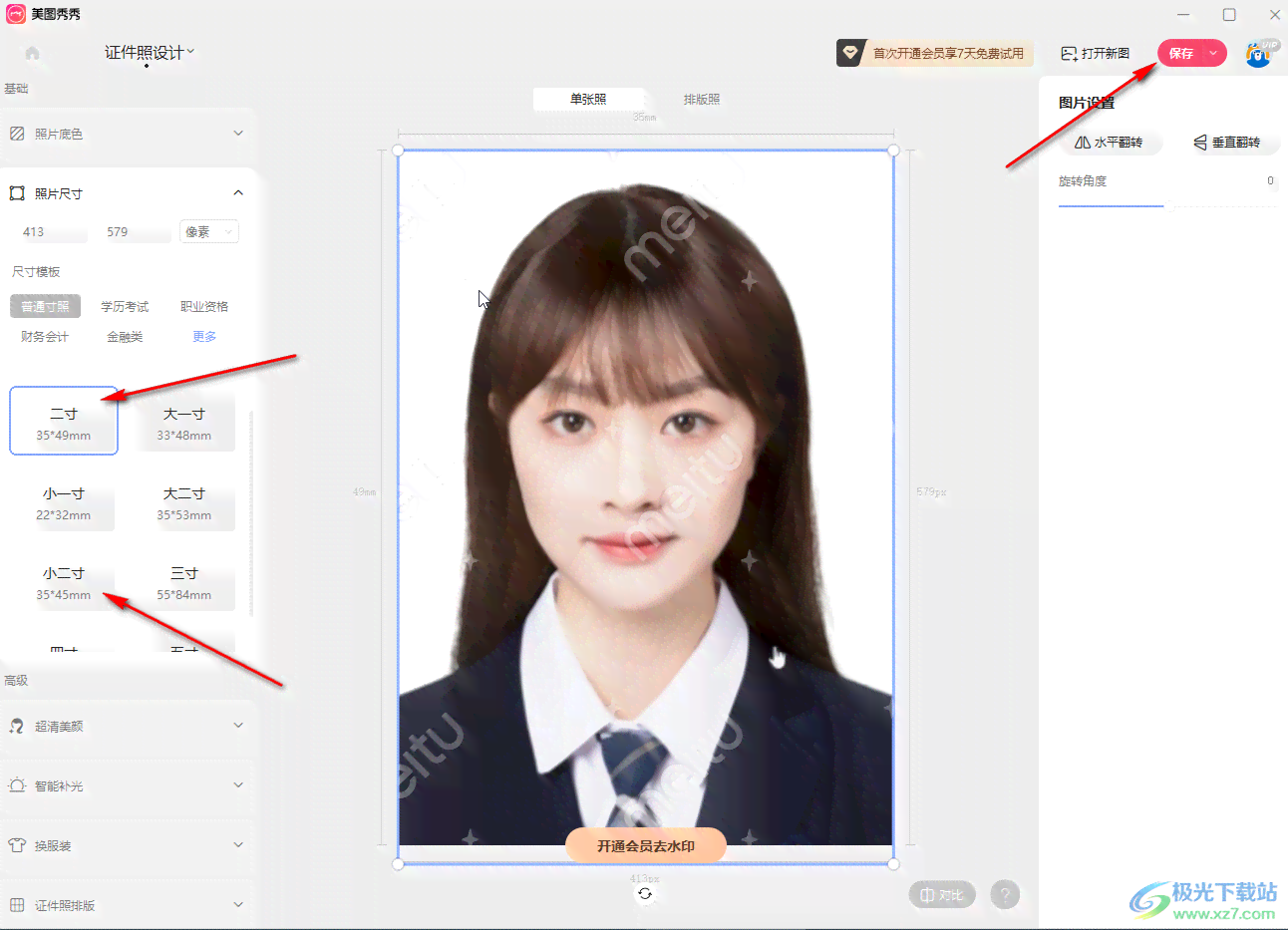This screenshot has height=930, width=1288.
Task: Click the Meitu Xiuxiu app logo
Action: click(16, 14)
